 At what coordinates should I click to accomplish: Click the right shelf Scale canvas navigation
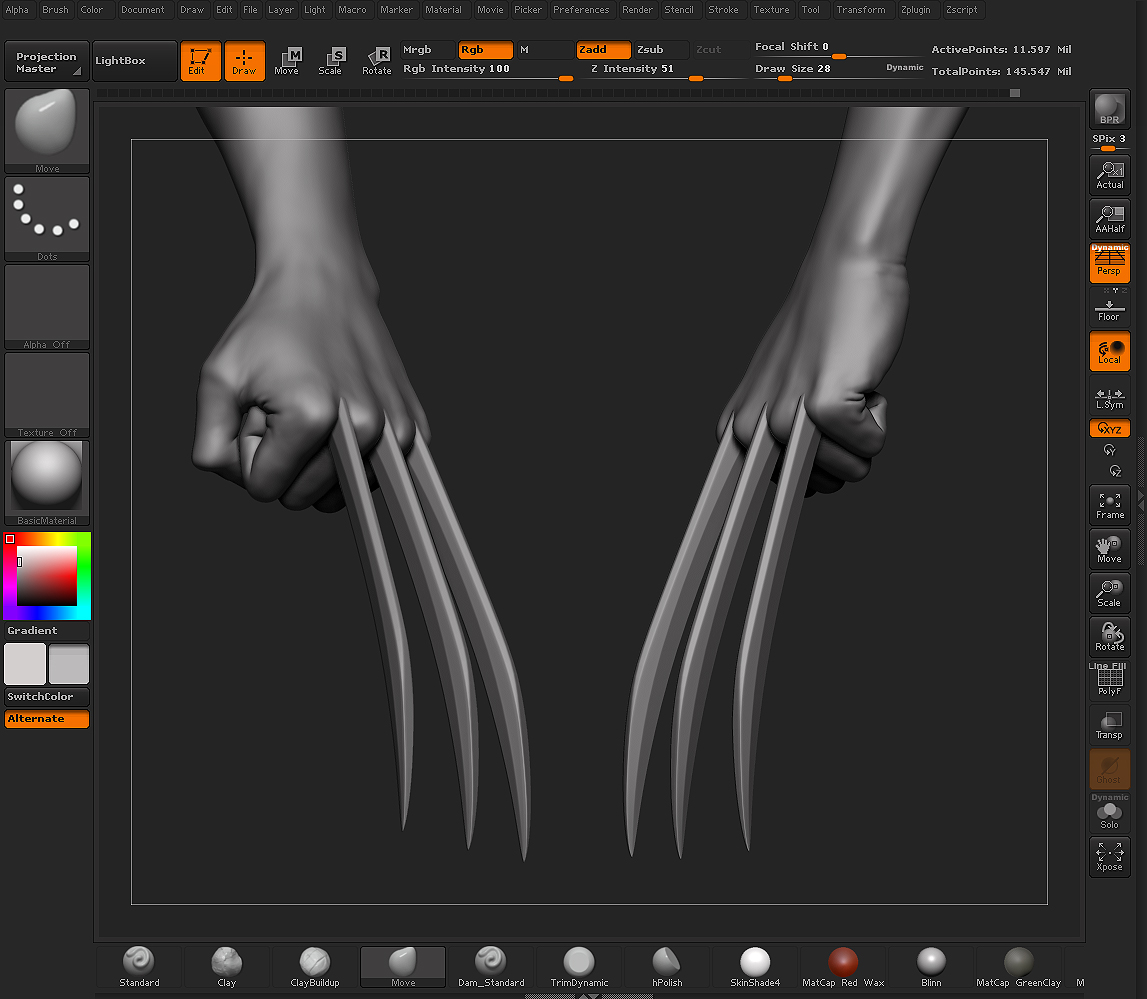(1110, 593)
